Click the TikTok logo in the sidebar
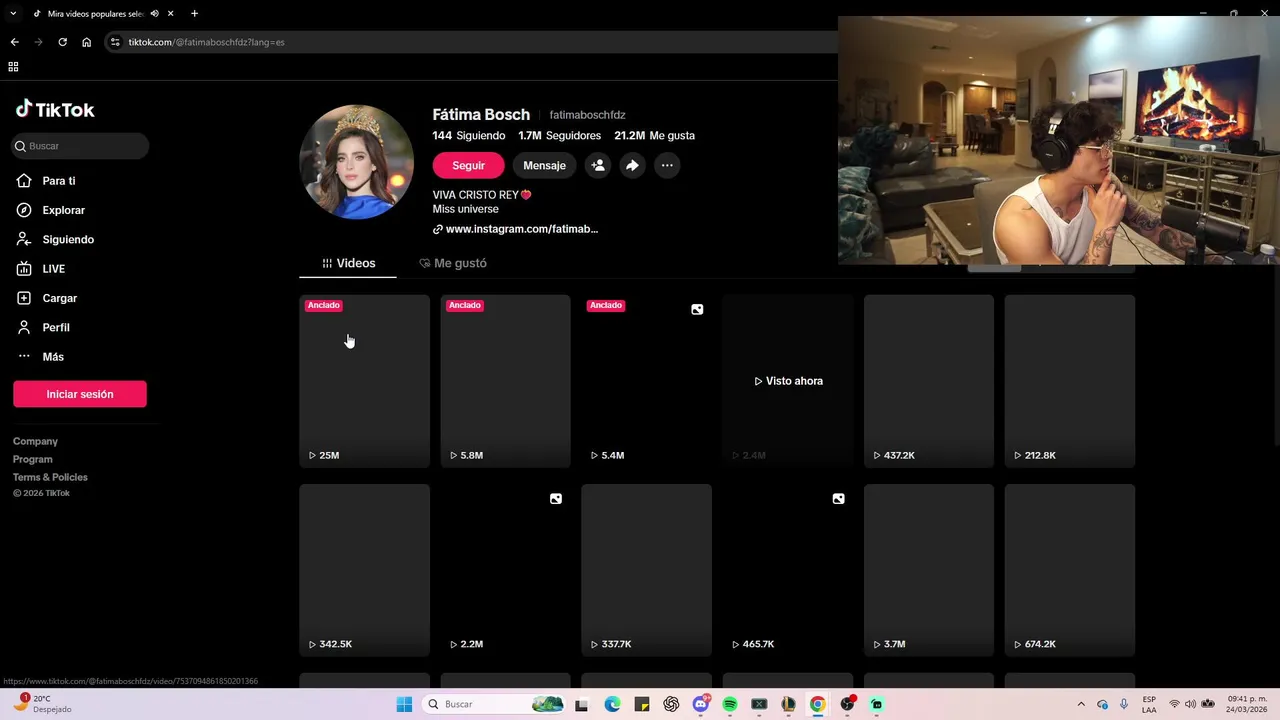Viewport: 1280px width, 720px height. (55, 109)
